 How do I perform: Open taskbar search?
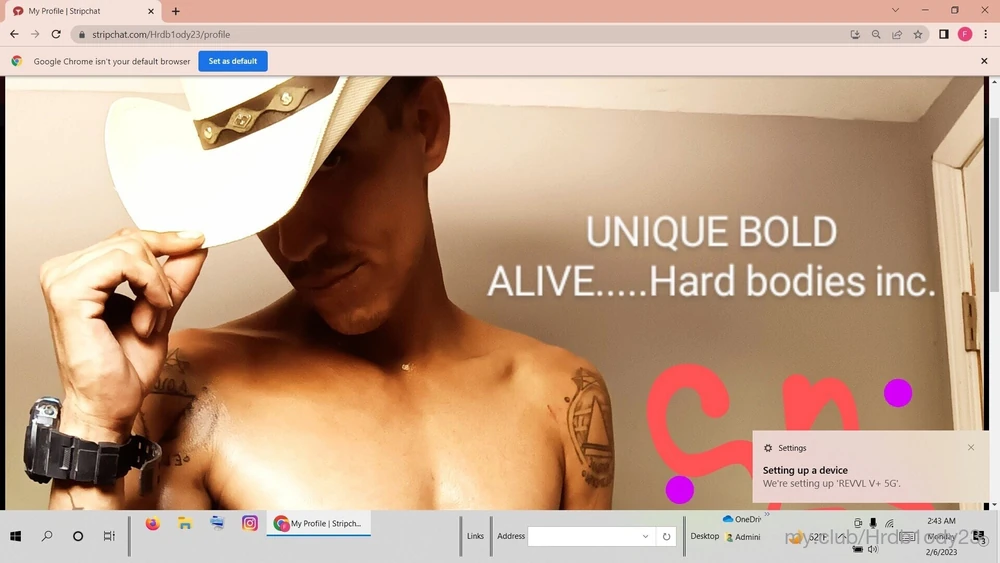47,536
